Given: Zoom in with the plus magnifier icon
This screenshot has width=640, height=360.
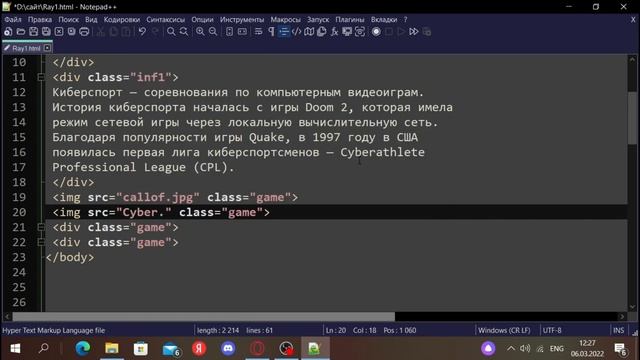Looking at the screenshot, I should click(x=200, y=31).
